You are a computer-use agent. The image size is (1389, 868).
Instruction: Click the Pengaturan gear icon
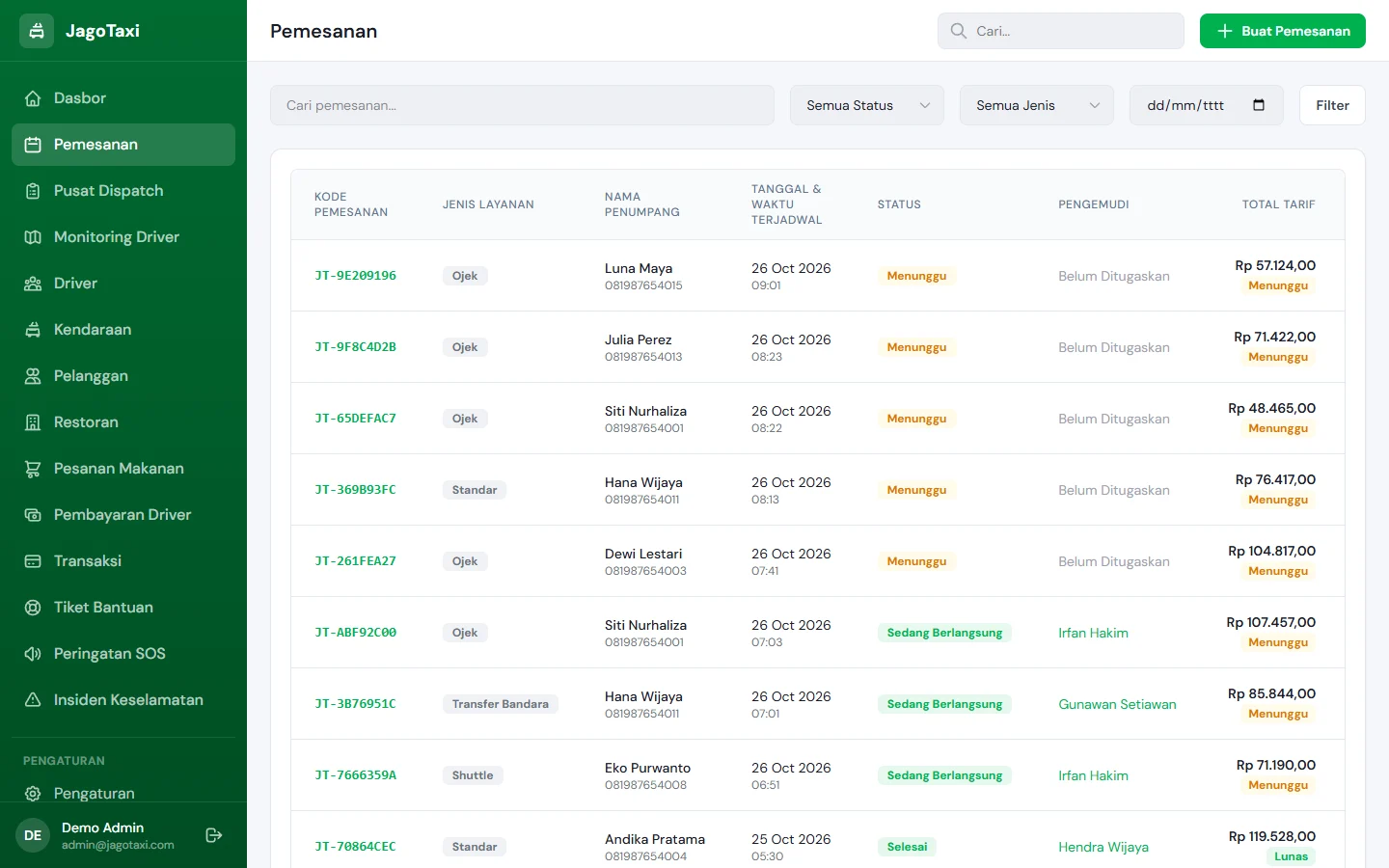[x=33, y=794]
